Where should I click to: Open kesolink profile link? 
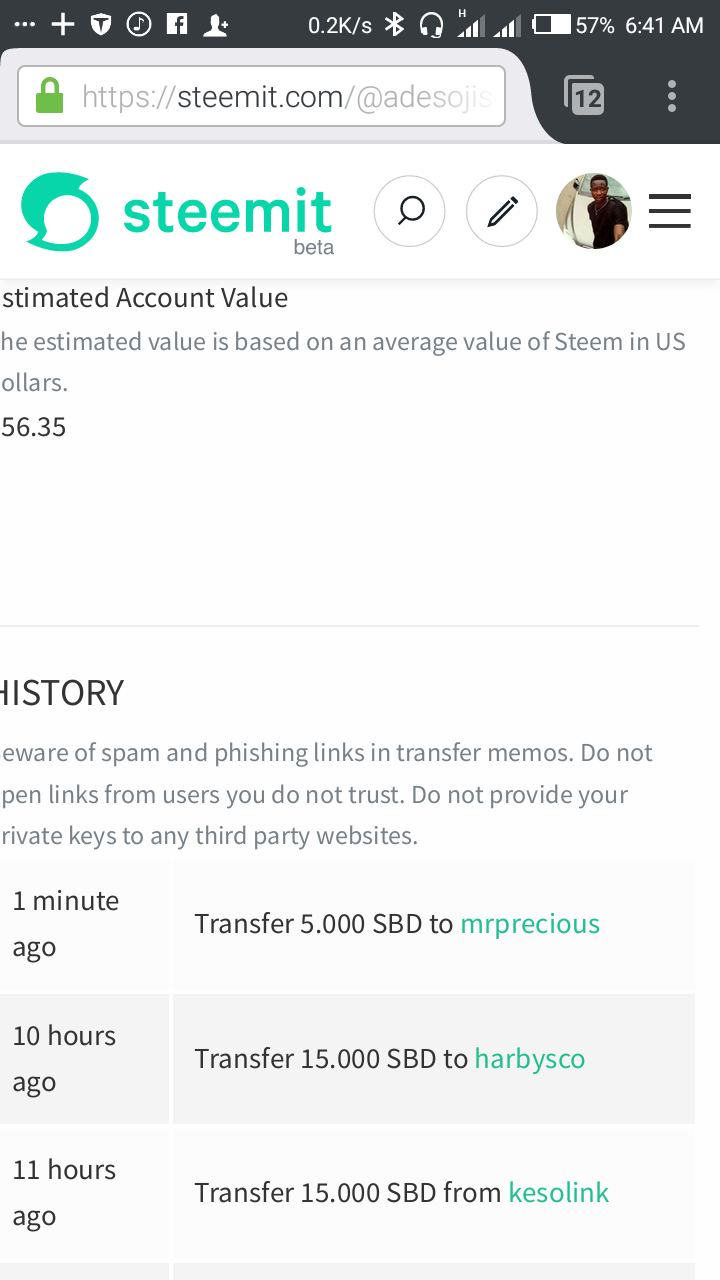click(x=559, y=1192)
